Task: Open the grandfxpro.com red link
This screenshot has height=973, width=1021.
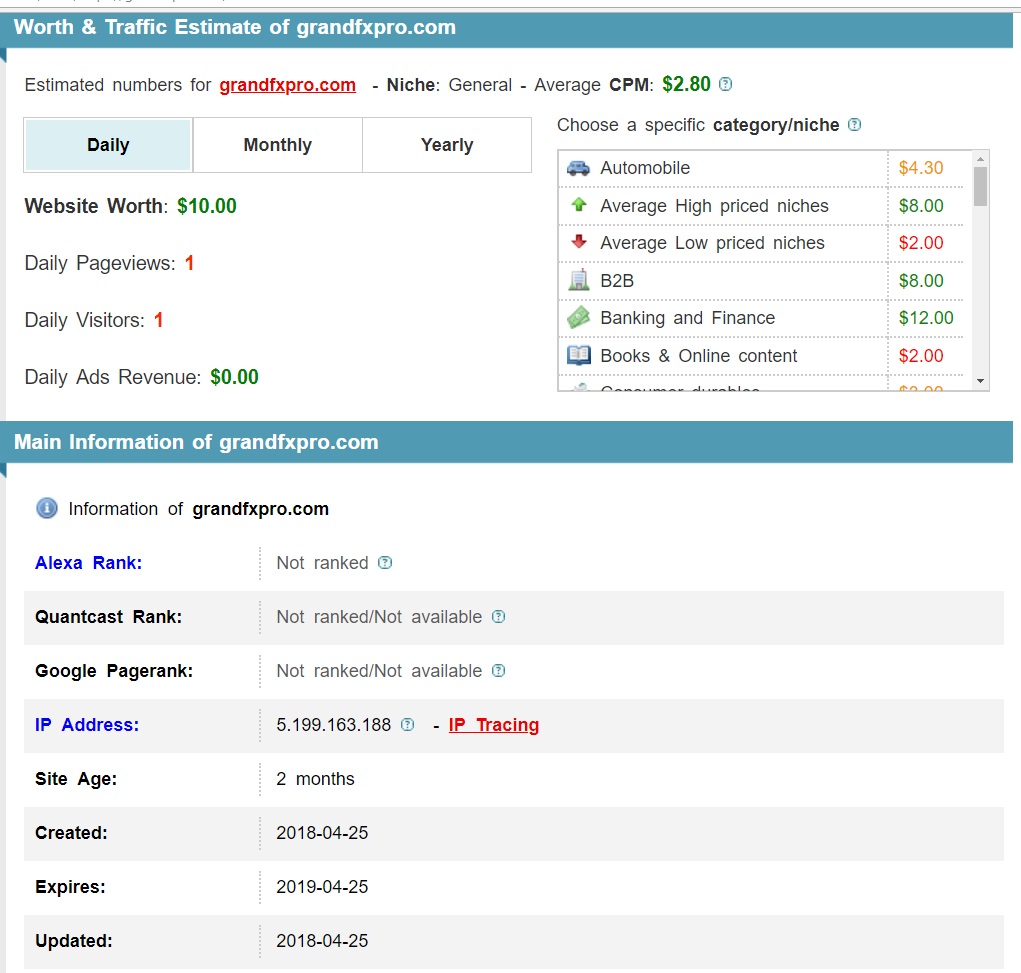Action: tap(287, 85)
